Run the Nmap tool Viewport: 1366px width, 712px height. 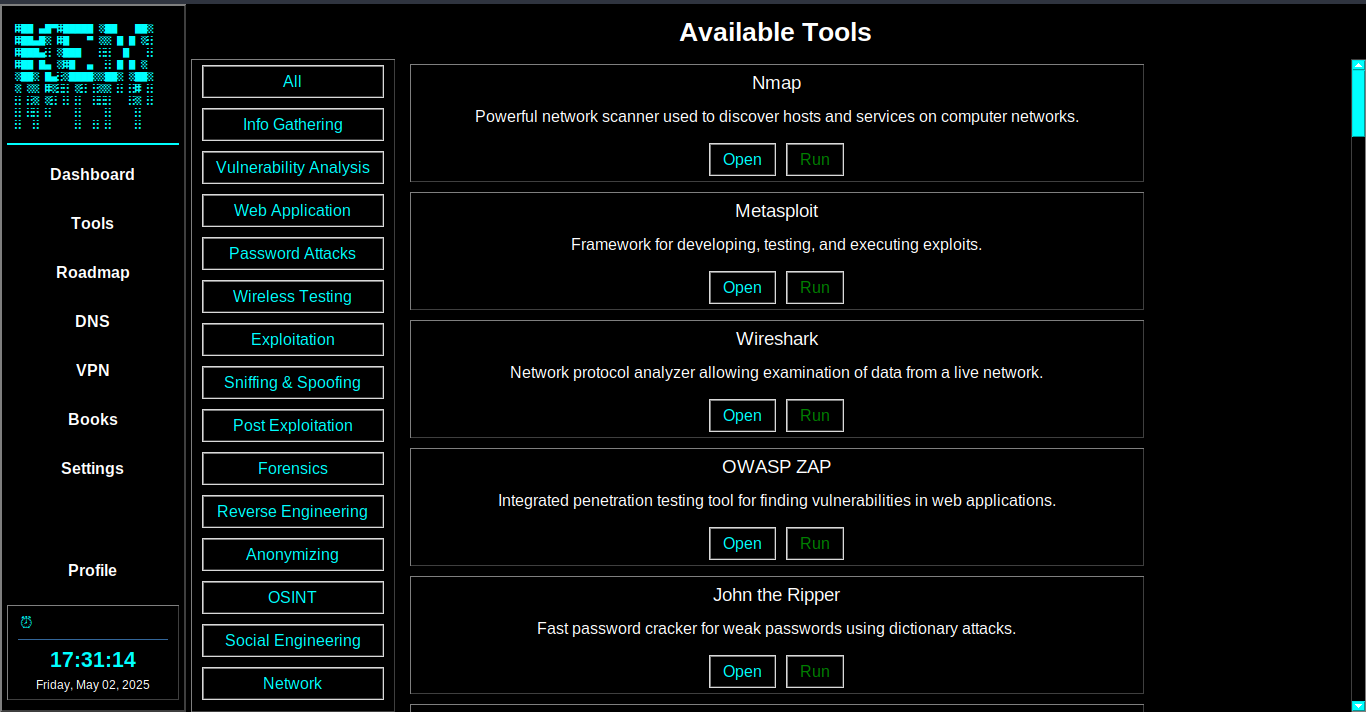[815, 160]
